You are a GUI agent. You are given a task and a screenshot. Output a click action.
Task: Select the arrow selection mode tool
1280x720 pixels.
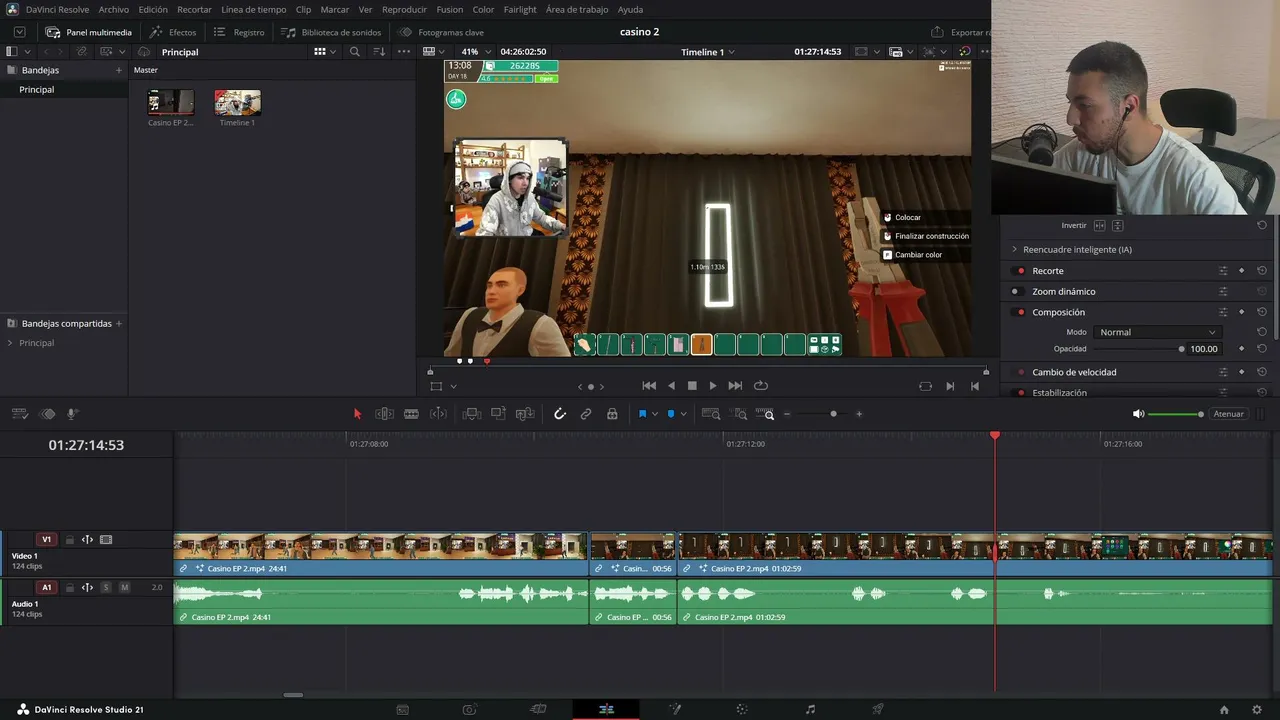(x=357, y=414)
